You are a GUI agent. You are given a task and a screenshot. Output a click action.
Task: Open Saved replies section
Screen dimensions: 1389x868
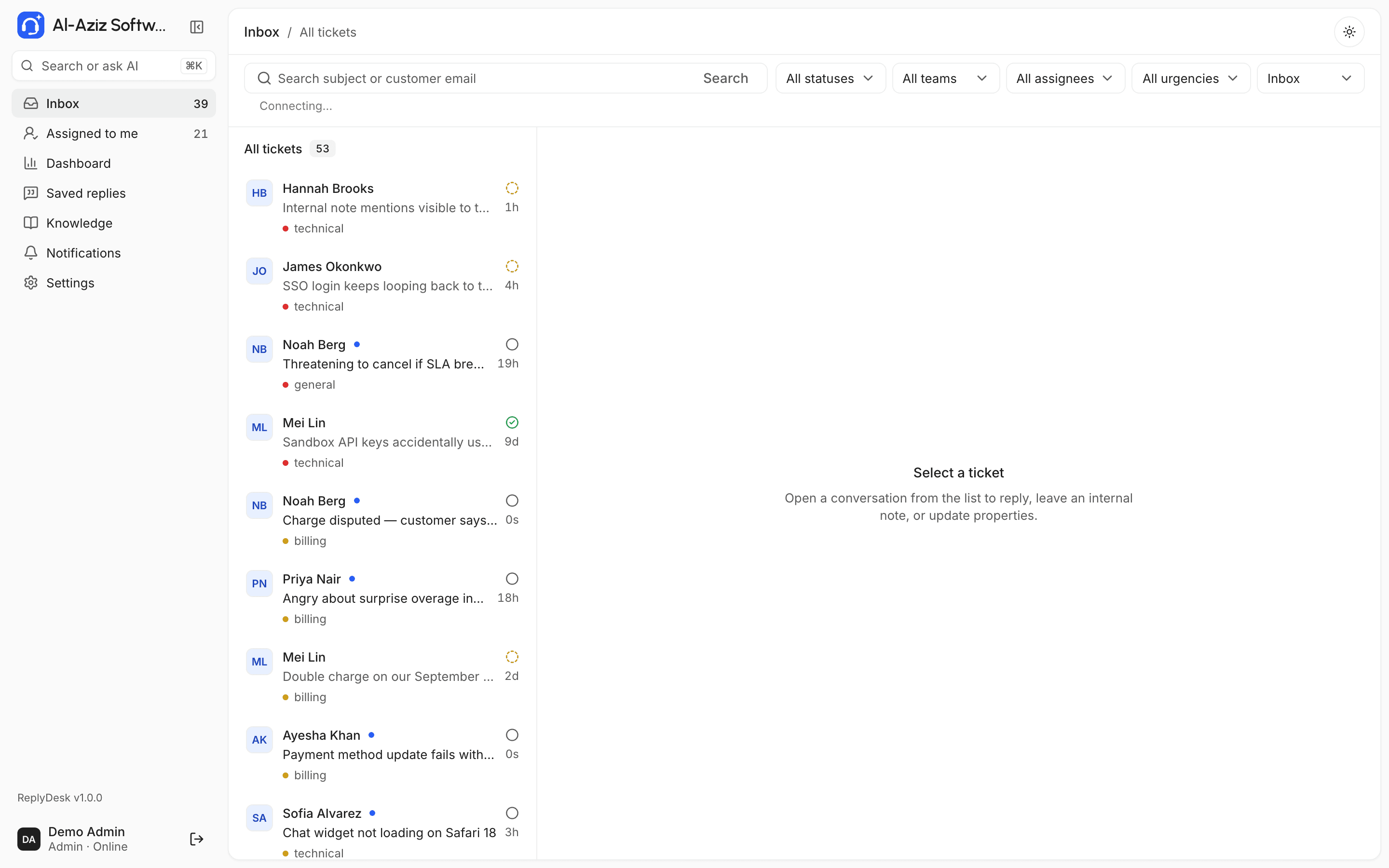114,193
